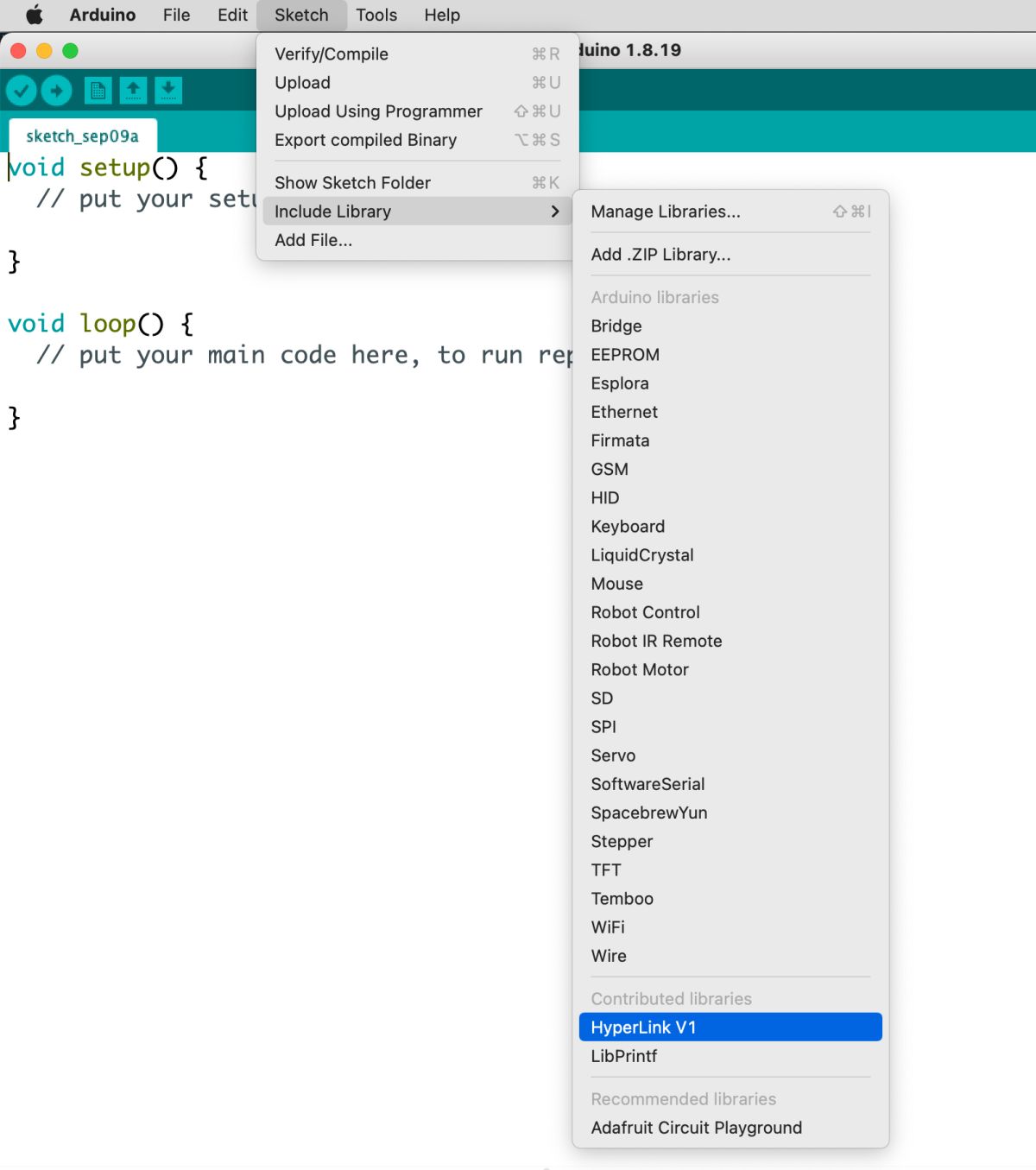This screenshot has height=1170, width=1036.
Task: Include the Temboo library
Action: click(730, 898)
